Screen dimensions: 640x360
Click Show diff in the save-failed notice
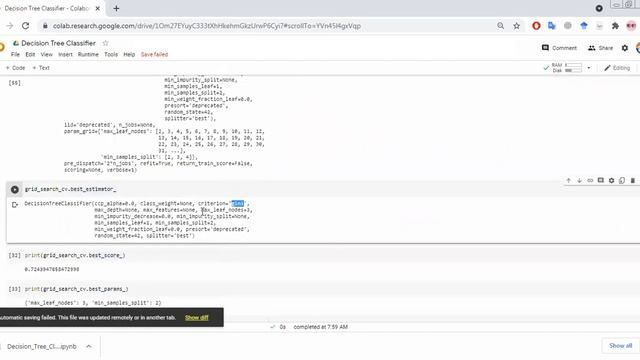[x=197, y=318]
